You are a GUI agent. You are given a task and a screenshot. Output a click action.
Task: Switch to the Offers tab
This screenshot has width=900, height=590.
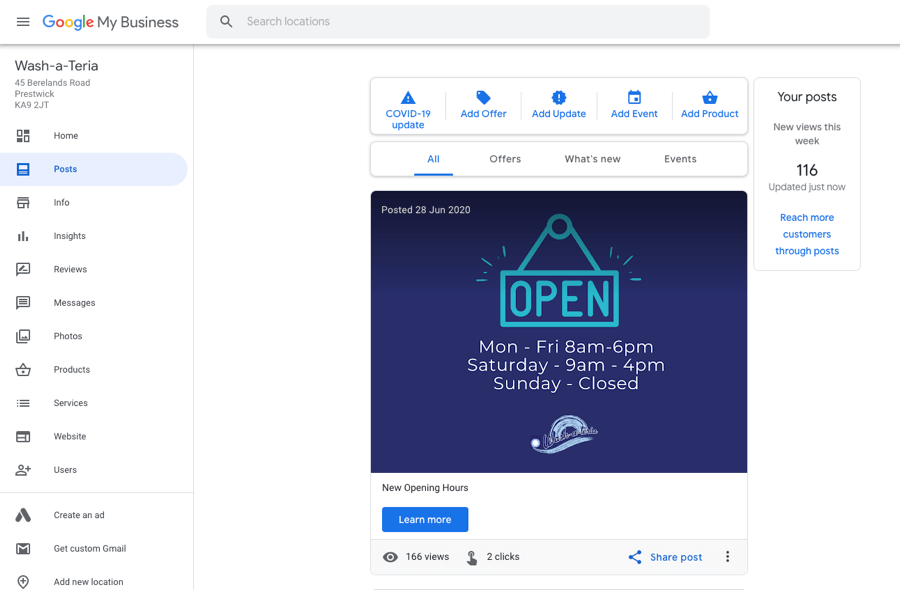pos(505,159)
